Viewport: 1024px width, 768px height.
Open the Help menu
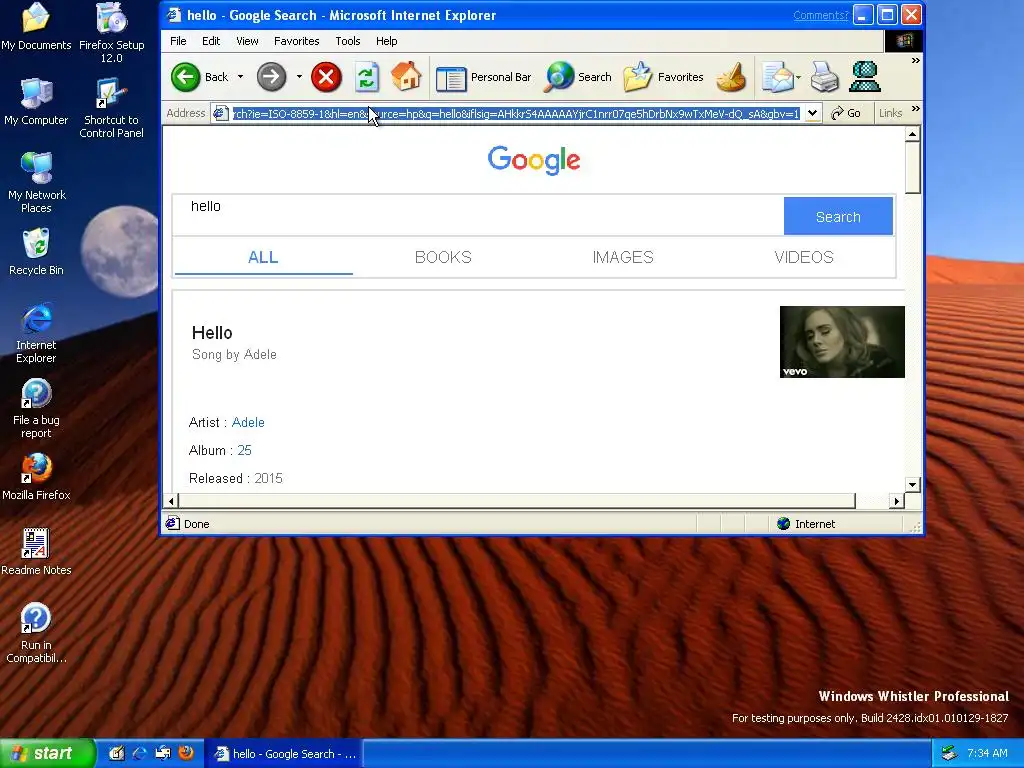387,41
